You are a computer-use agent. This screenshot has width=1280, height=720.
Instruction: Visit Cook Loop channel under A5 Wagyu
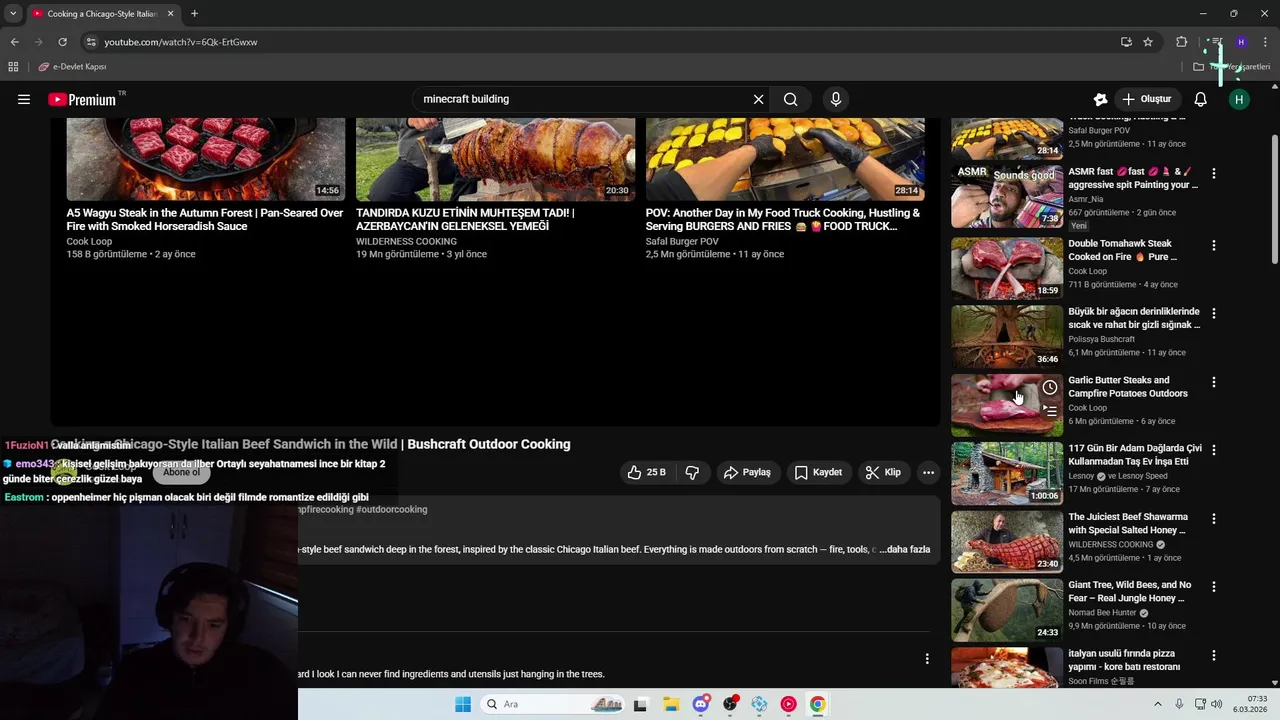coord(89,241)
